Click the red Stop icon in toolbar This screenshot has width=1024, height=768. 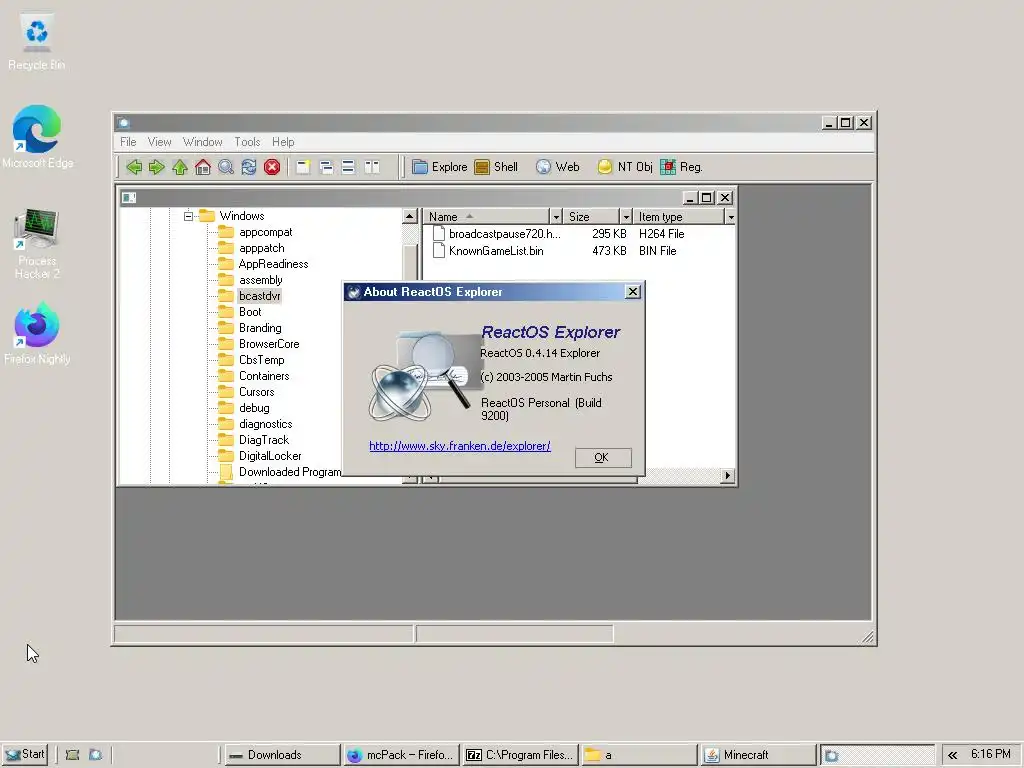pyautogui.click(x=272, y=167)
